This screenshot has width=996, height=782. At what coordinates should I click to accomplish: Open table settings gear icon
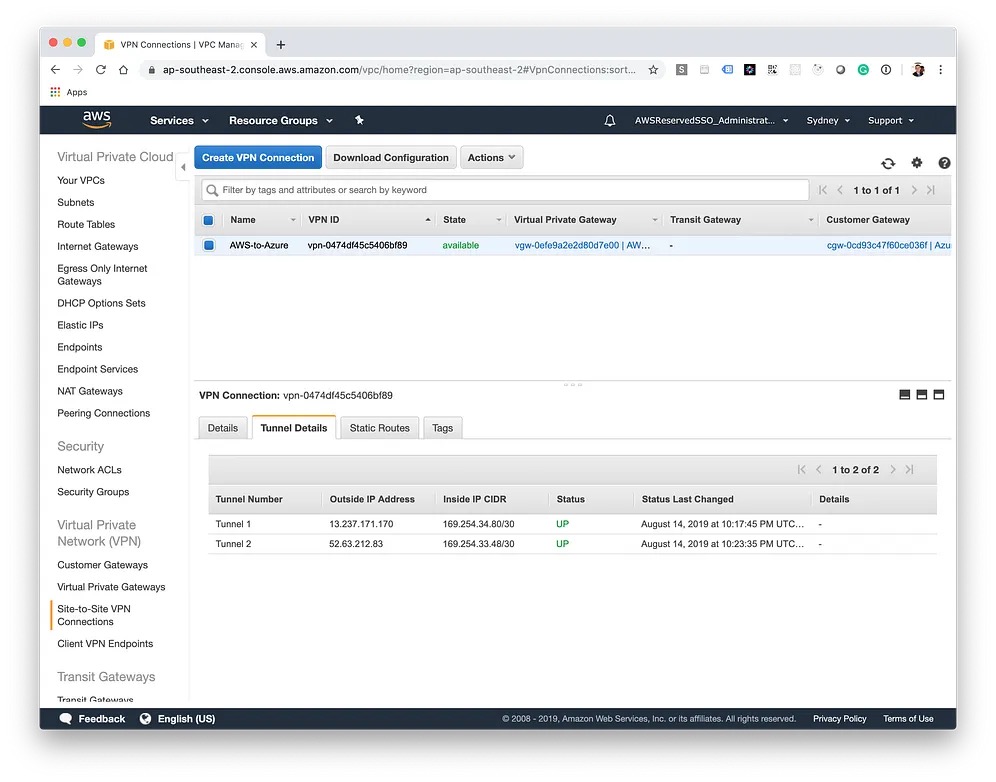(916, 163)
